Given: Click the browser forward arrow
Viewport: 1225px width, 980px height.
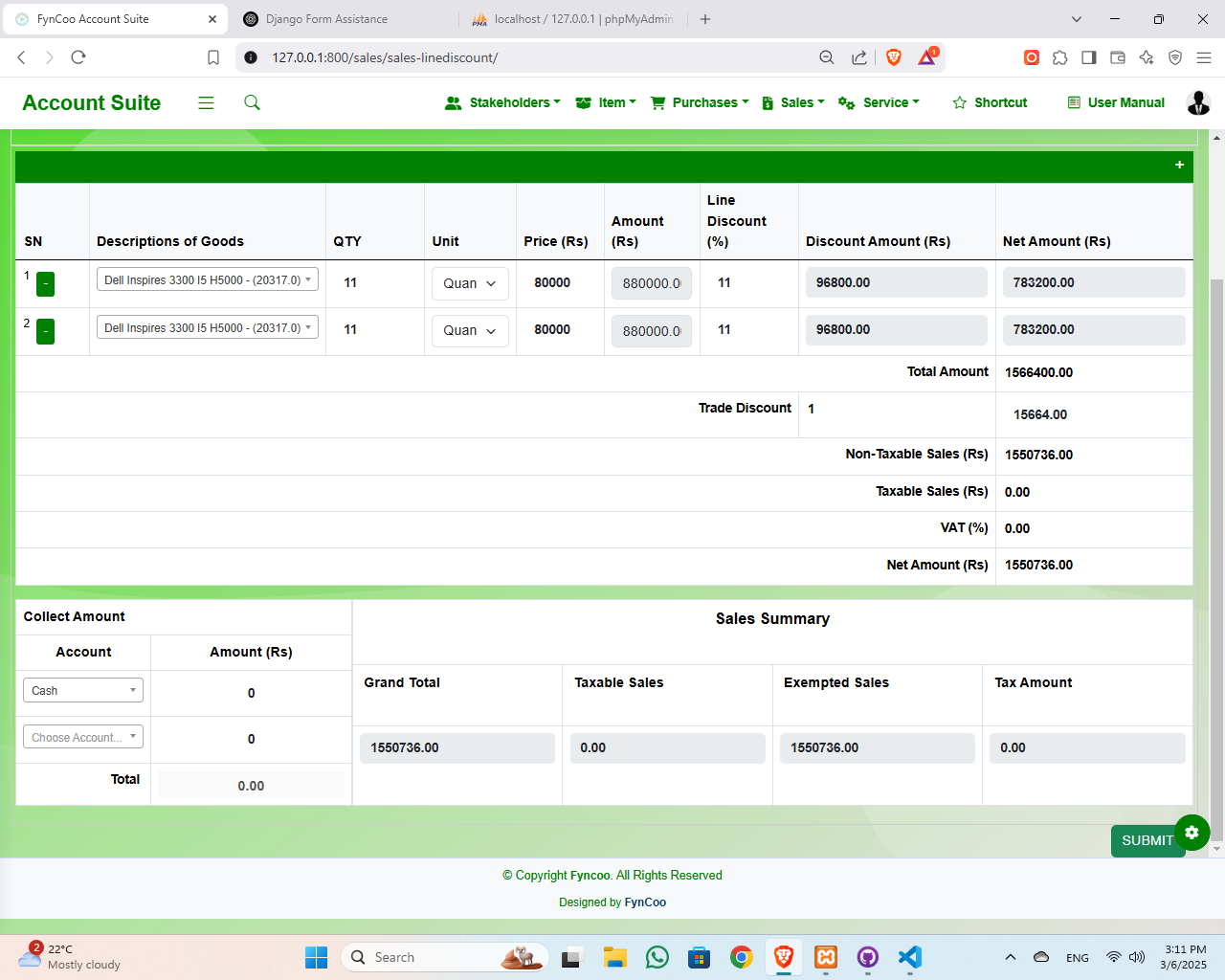Looking at the screenshot, I should pyautogui.click(x=50, y=57).
